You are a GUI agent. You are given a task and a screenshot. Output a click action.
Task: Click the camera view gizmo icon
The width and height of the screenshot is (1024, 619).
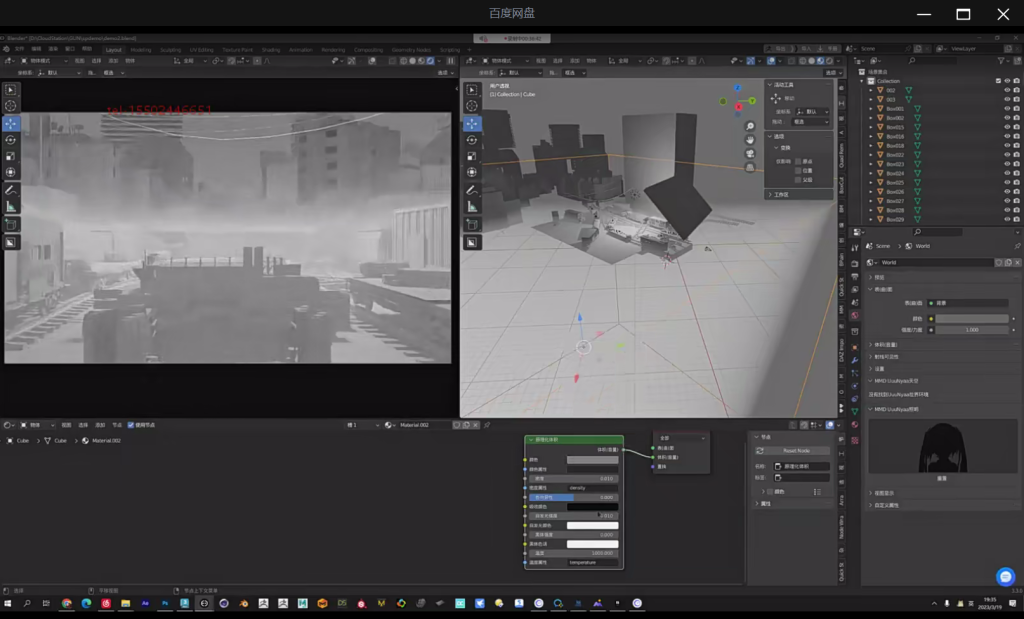(x=750, y=153)
